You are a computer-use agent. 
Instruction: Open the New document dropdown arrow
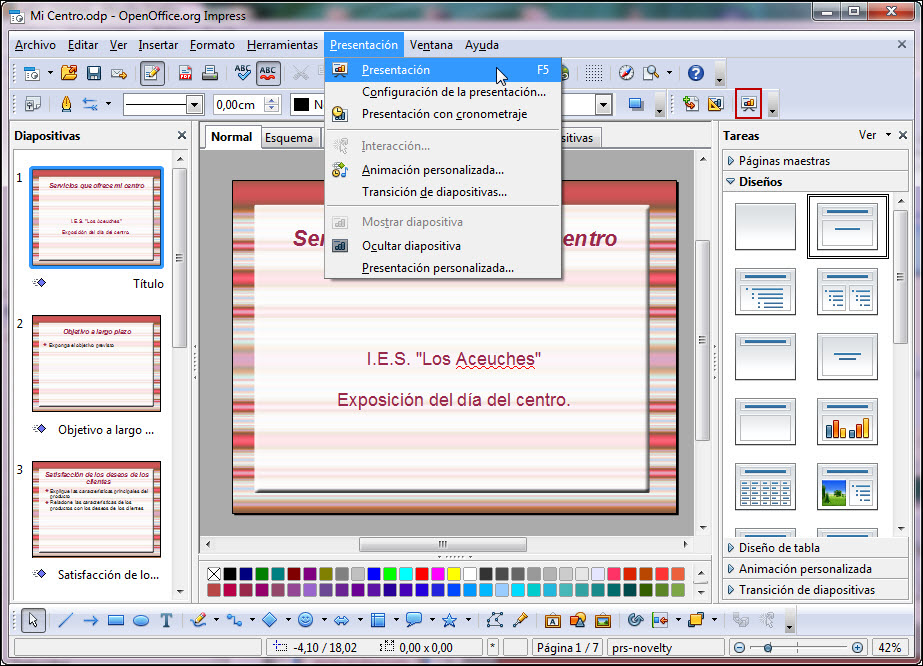tap(50, 74)
